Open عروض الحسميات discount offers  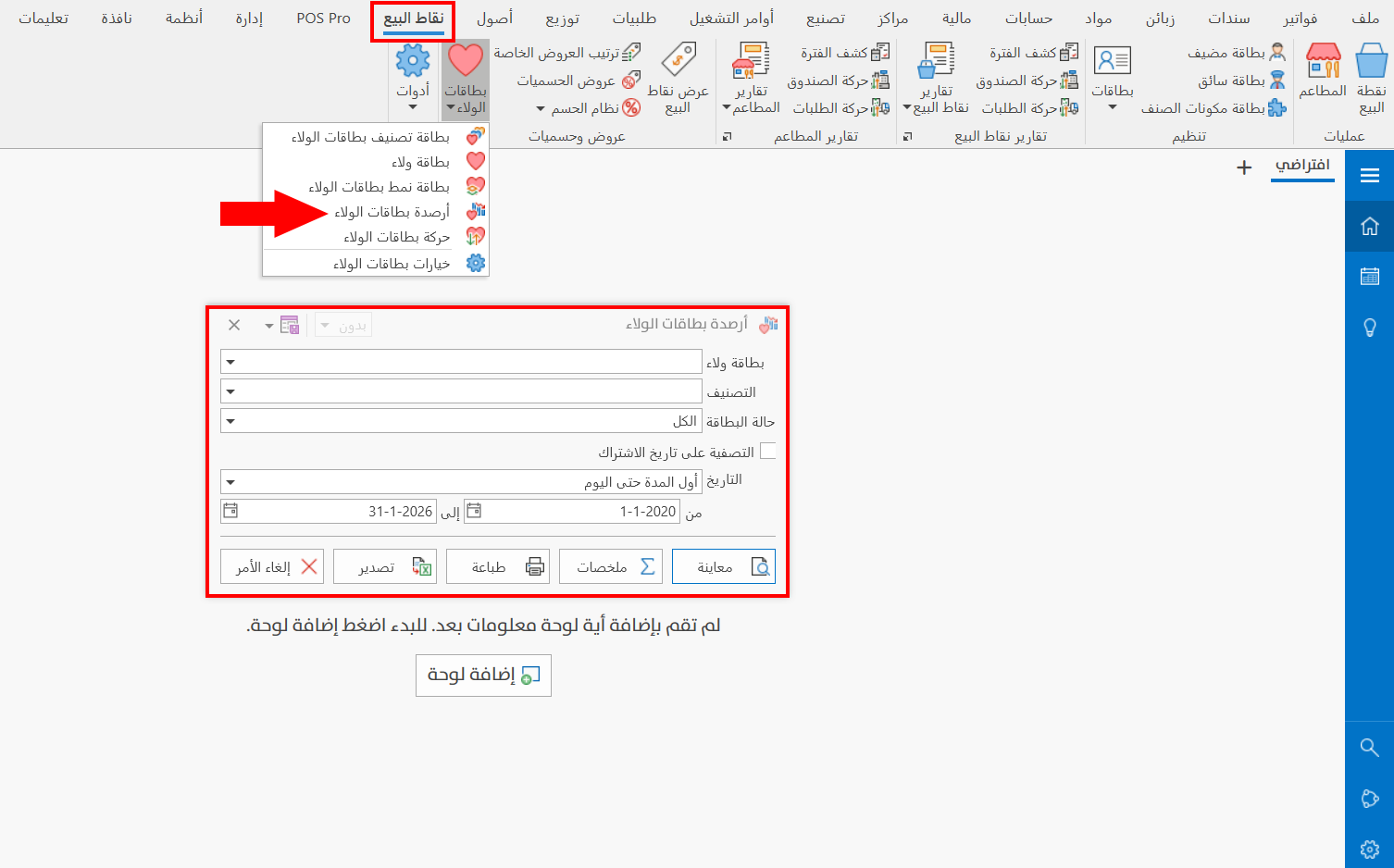click(579, 81)
